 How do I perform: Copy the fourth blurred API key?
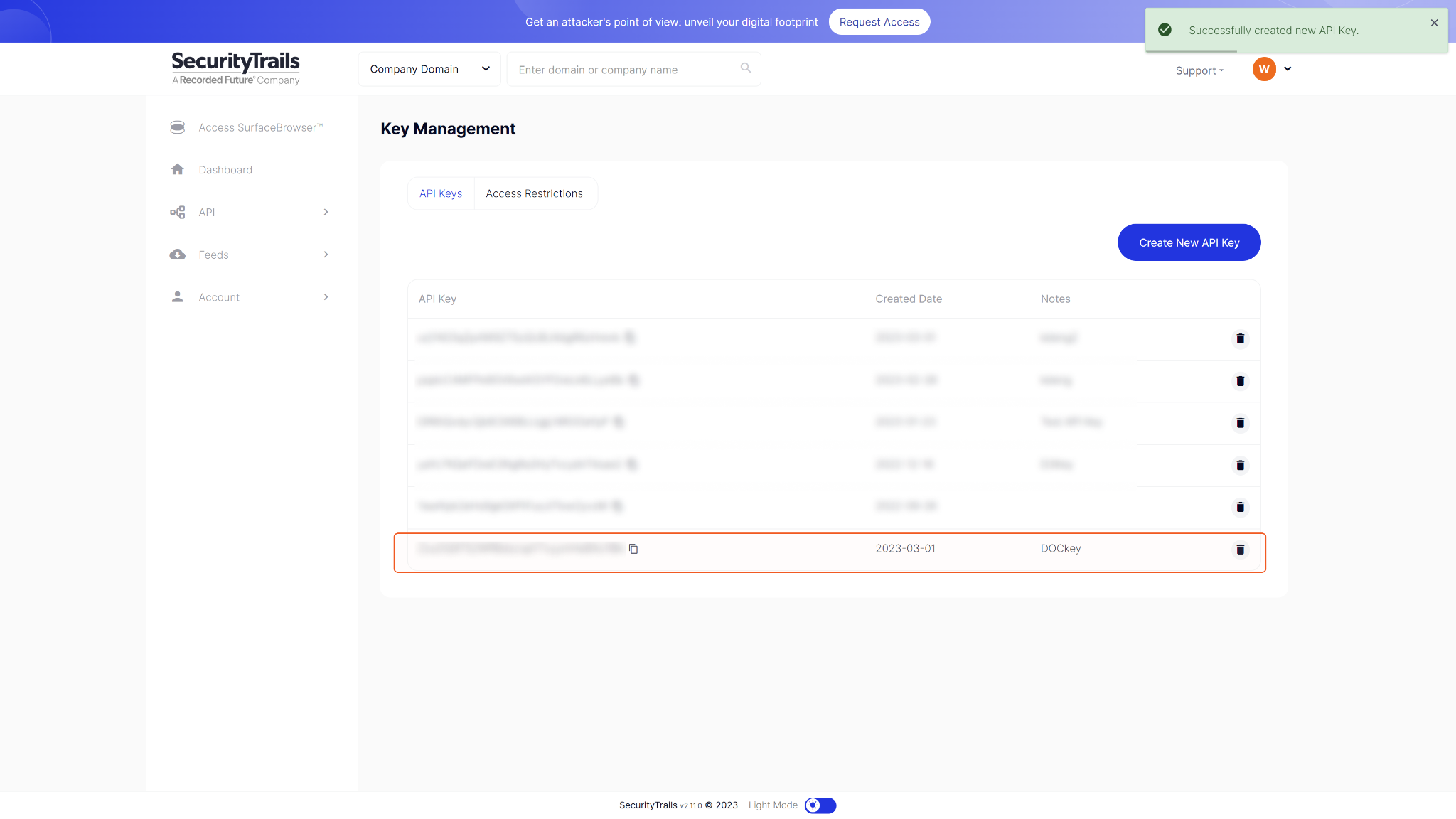coord(632,464)
